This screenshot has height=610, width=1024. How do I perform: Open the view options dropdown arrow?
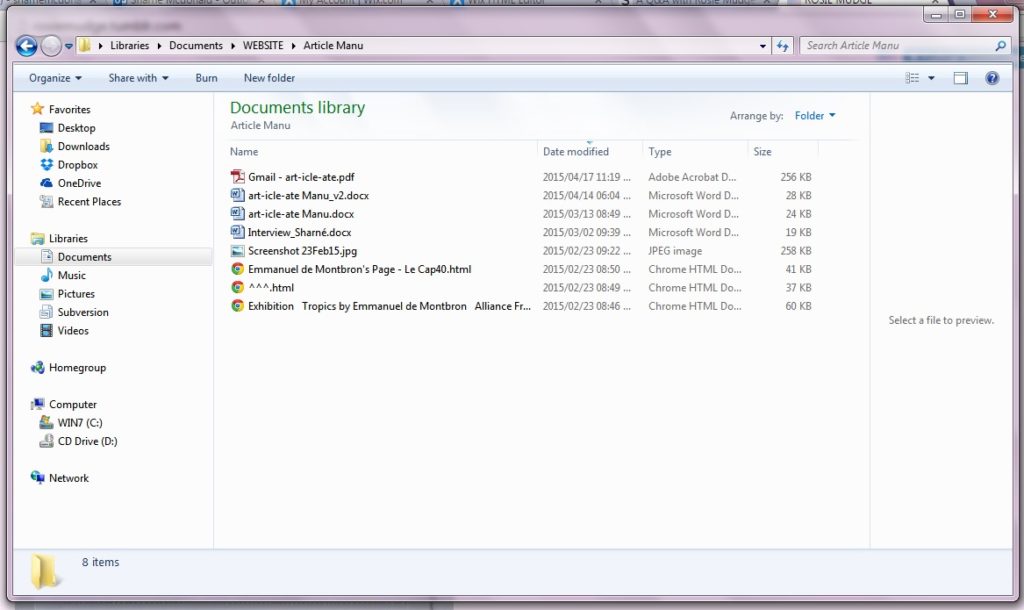931,78
